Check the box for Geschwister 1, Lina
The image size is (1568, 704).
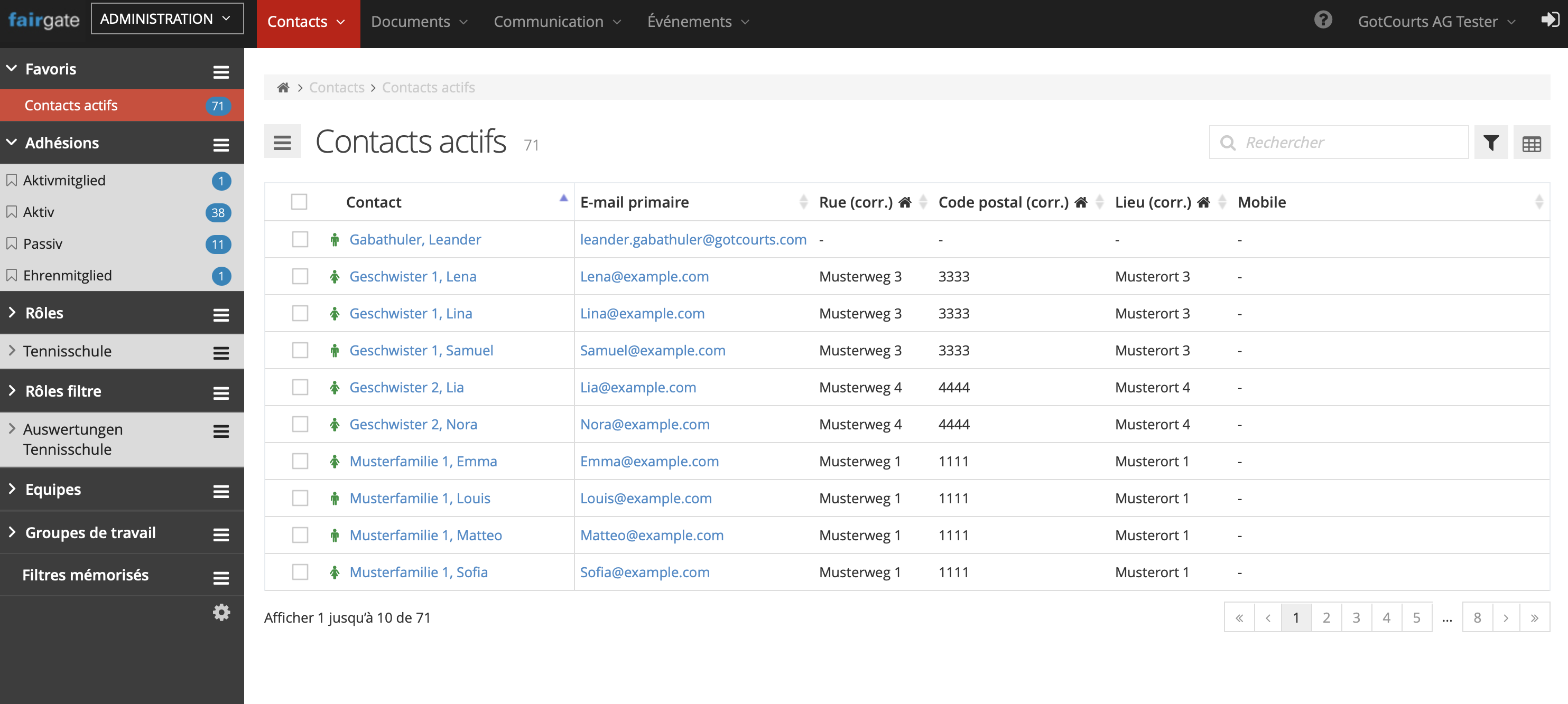tap(300, 313)
